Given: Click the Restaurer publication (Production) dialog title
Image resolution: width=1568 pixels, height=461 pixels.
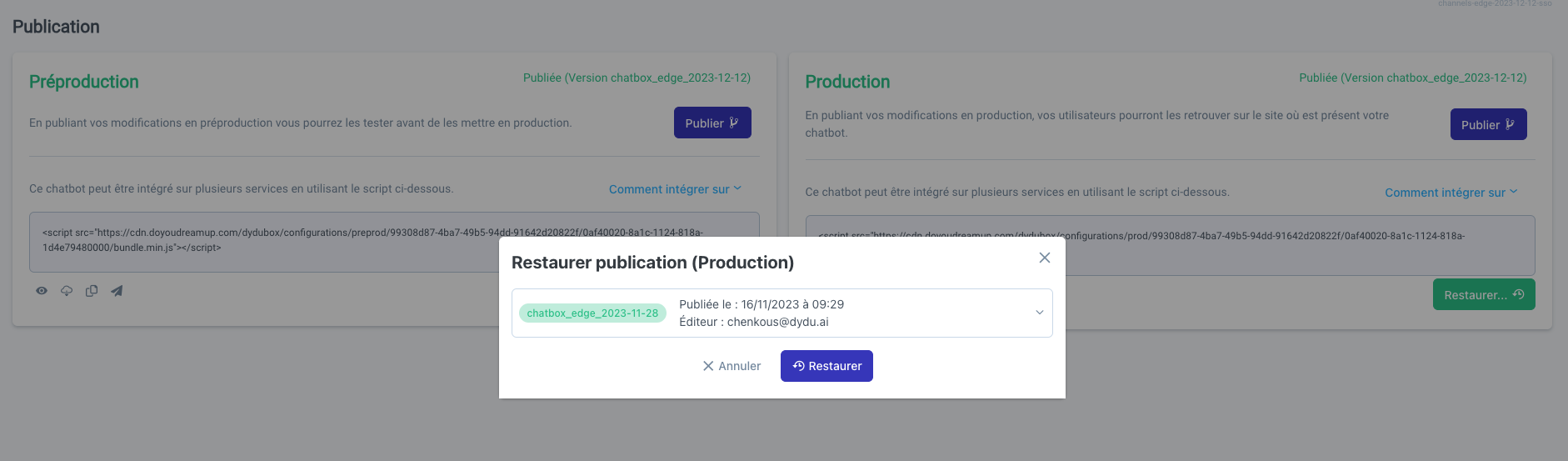Looking at the screenshot, I should click(x=652, y=263).
